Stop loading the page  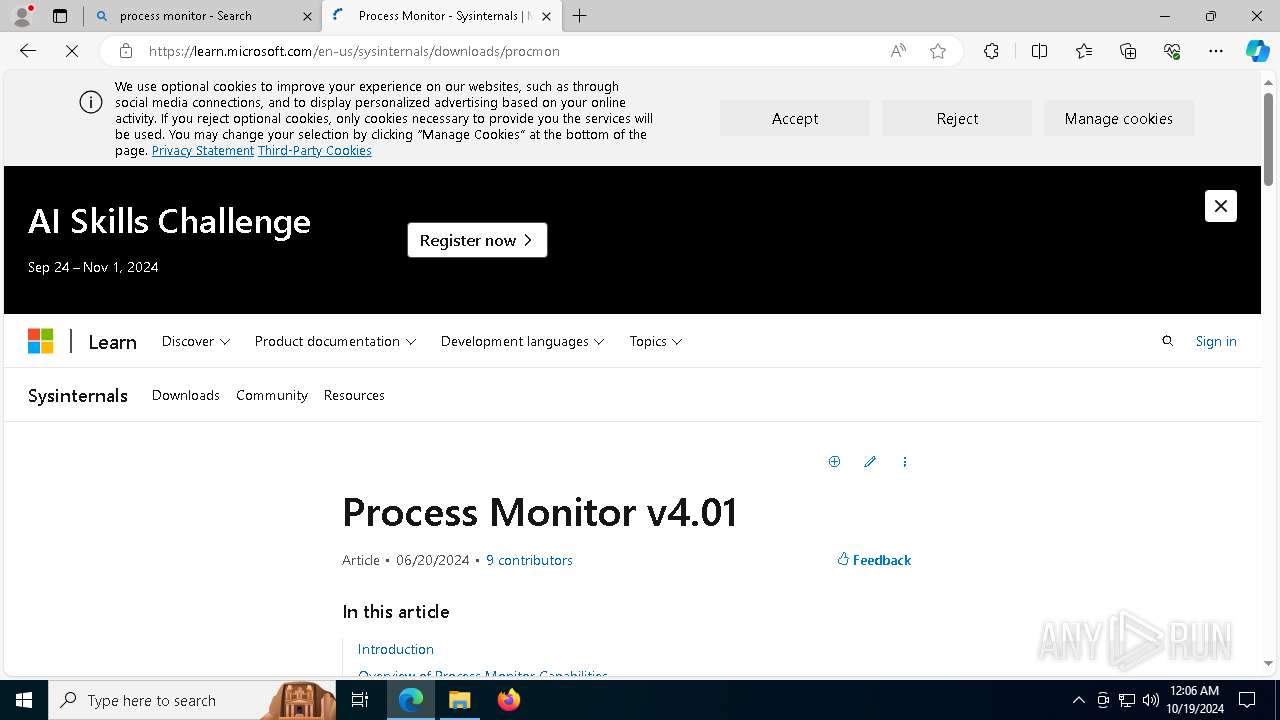pyautogui.click(x=72, y=51)
